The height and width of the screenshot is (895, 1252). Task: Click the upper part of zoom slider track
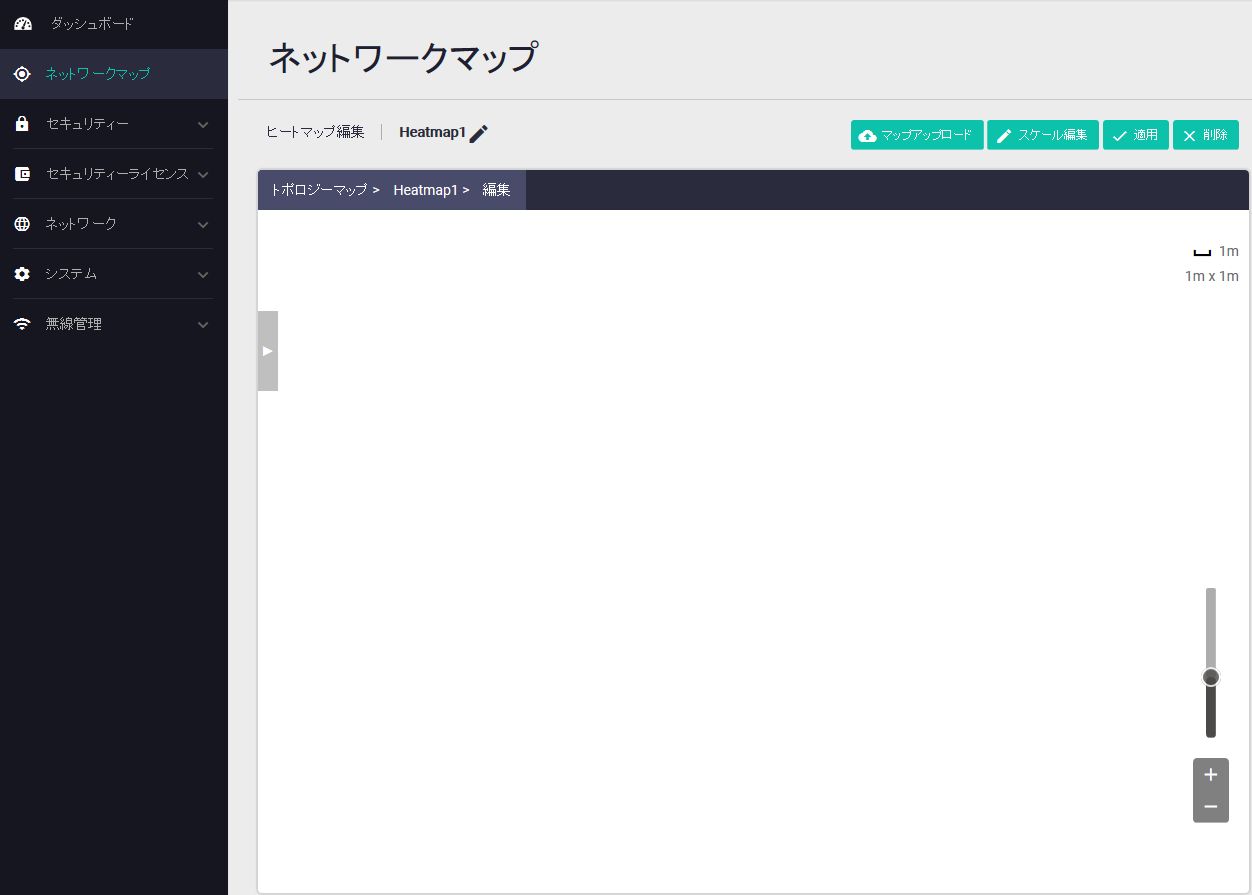(1211, 627)
